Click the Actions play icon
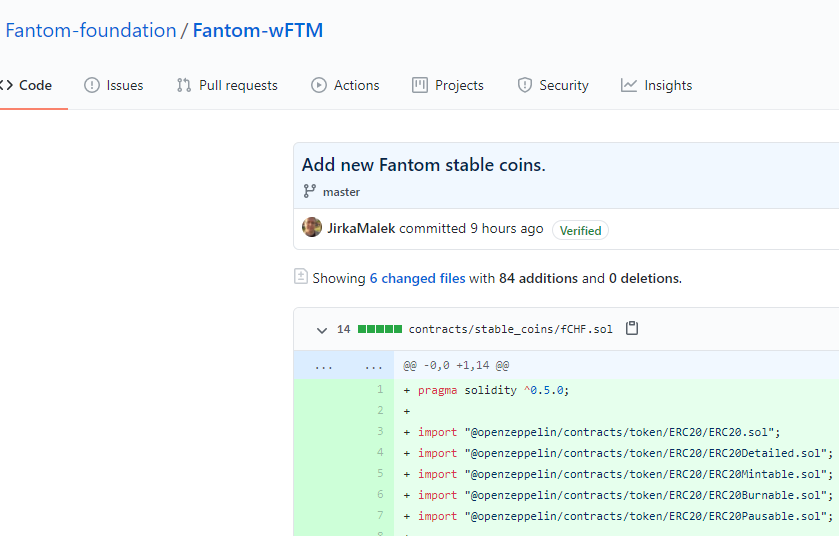This screenshot has width=839, height=536. [x=319, y=85]
